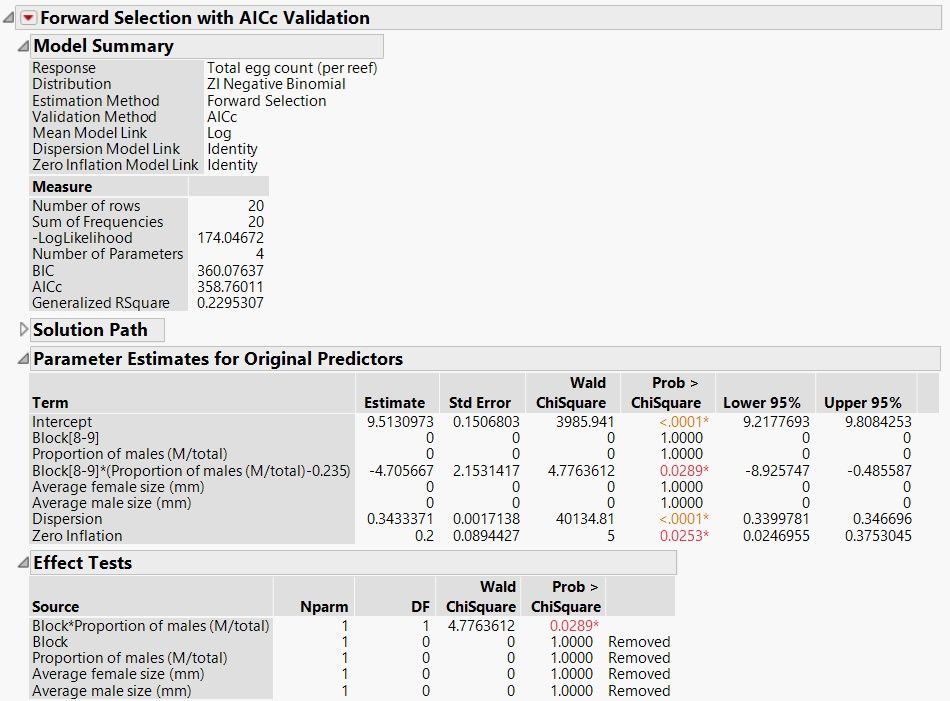This screenshot has height=701, width=950.
Task: Click the Dispersion term row label
Action: 67,519
